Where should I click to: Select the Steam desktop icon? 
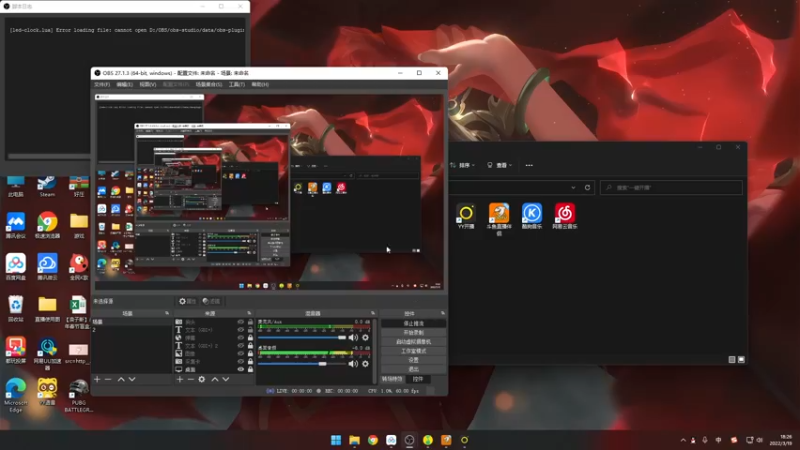(47, 187)
